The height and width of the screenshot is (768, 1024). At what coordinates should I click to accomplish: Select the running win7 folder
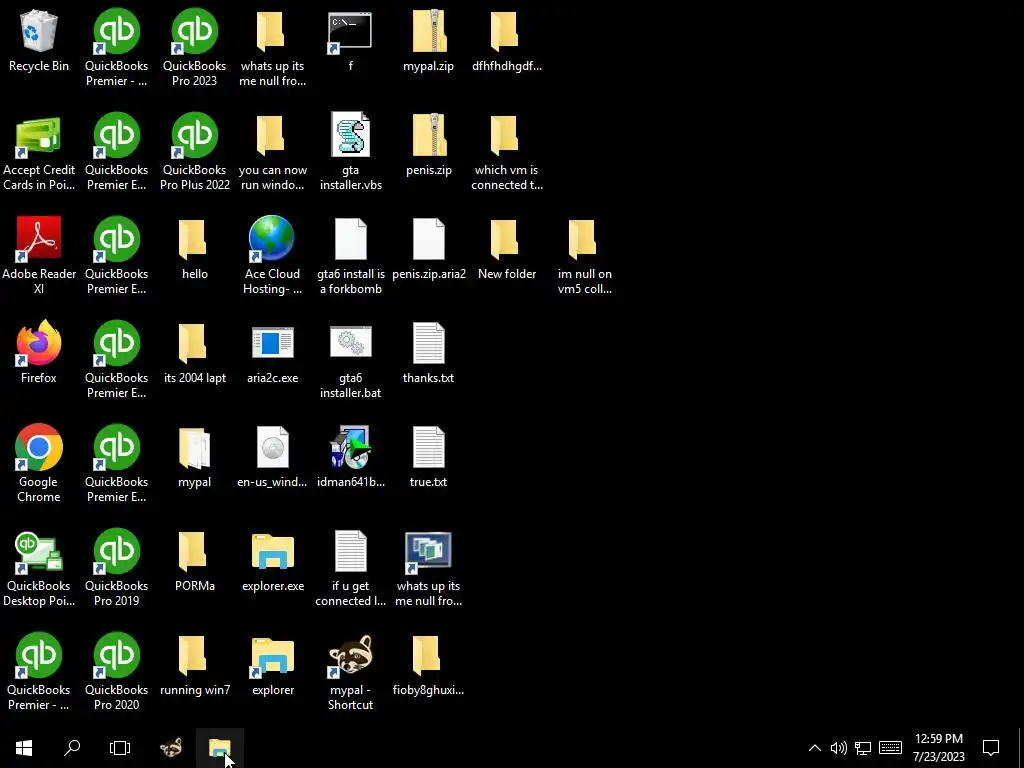point(195,664)
